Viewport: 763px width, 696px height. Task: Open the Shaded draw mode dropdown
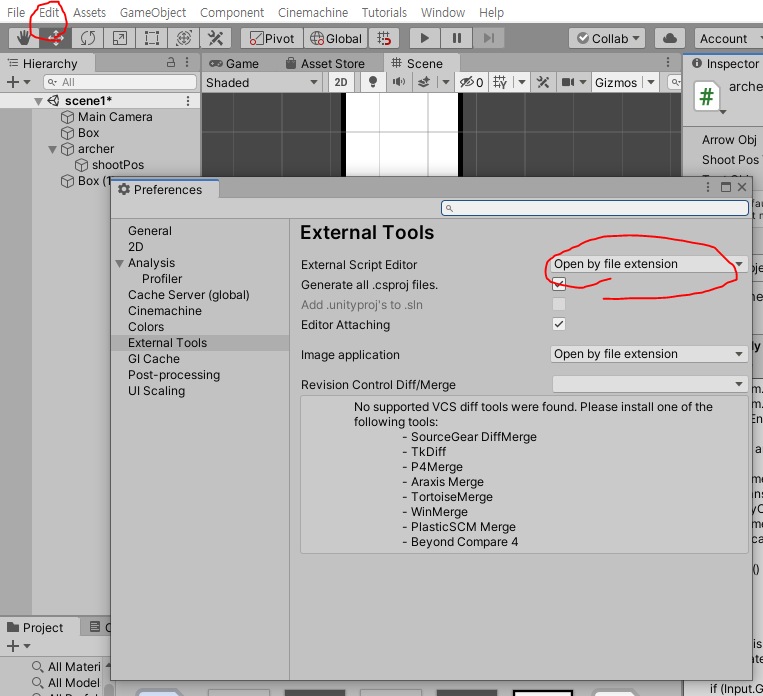pos(262,83)
